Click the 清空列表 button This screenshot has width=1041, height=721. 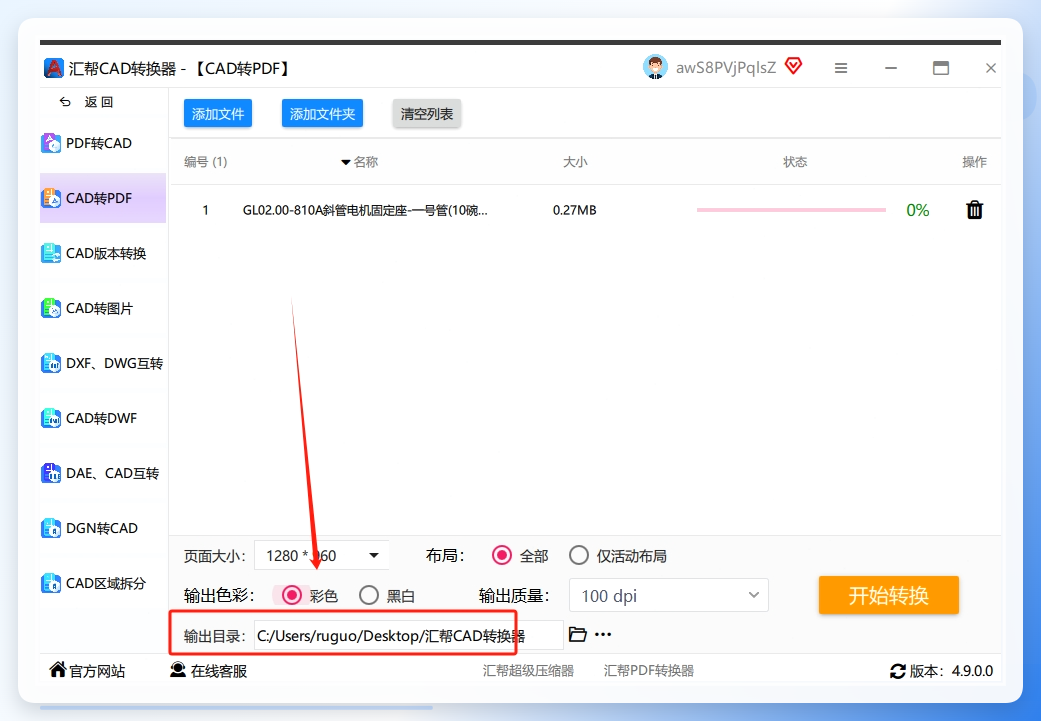[x=426, y=114]
